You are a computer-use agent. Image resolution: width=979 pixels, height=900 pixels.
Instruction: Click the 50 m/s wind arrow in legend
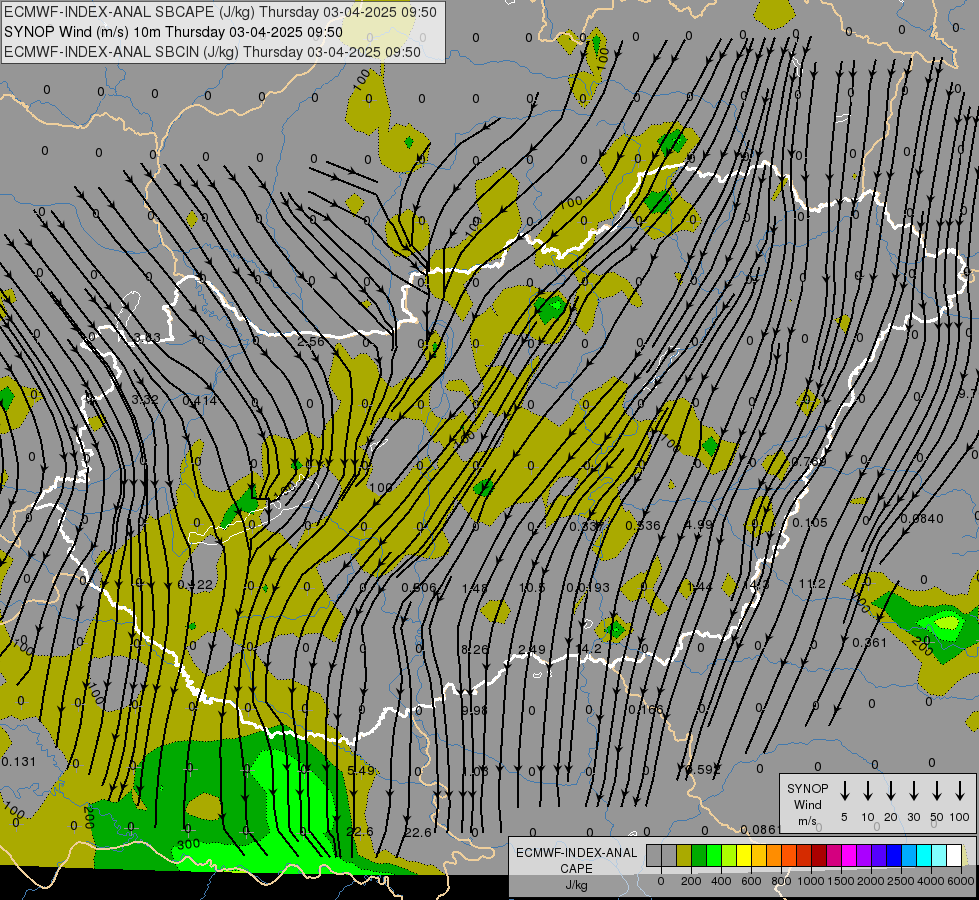937,791
